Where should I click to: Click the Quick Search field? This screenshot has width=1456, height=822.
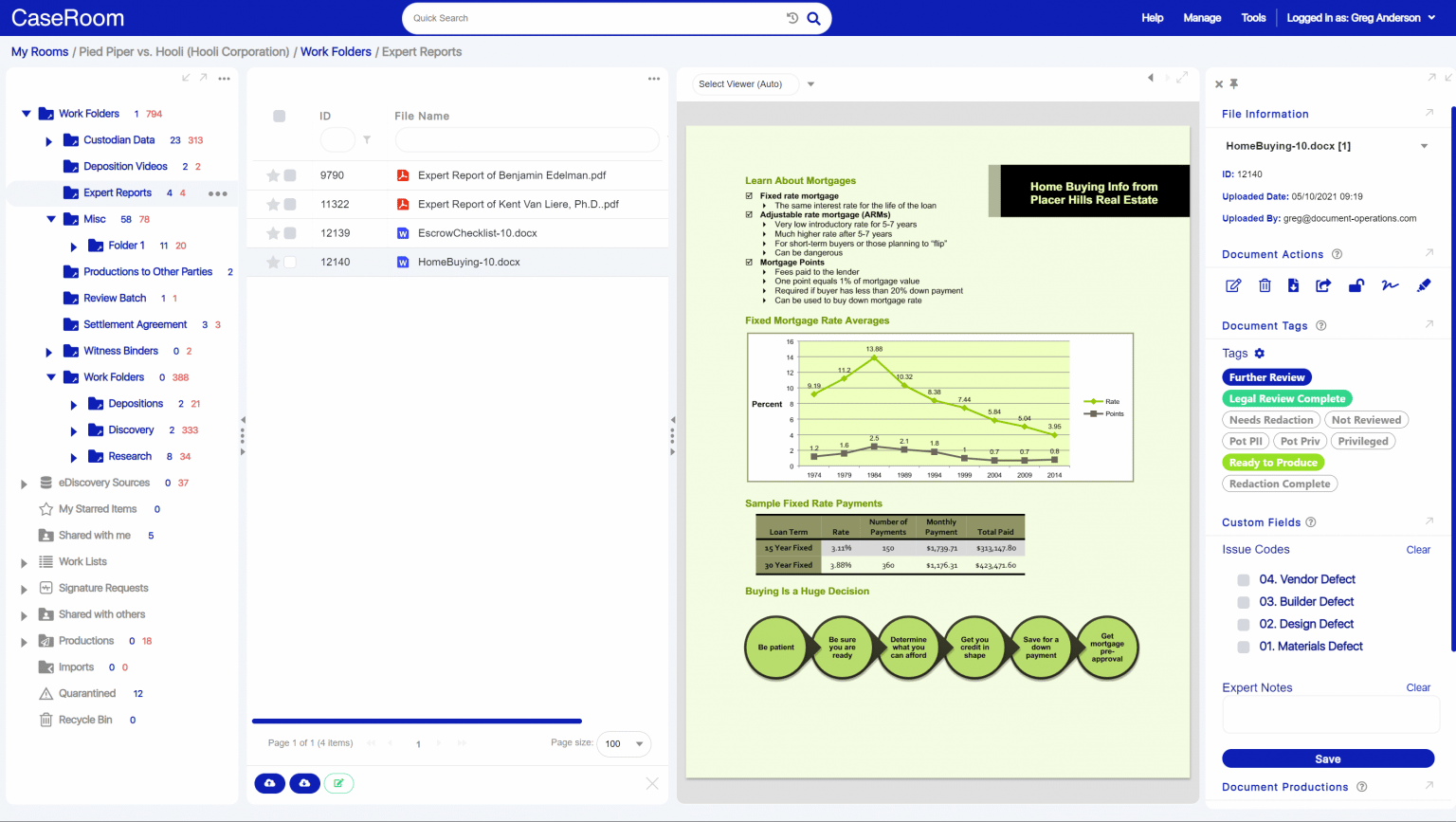click(597, 18)
